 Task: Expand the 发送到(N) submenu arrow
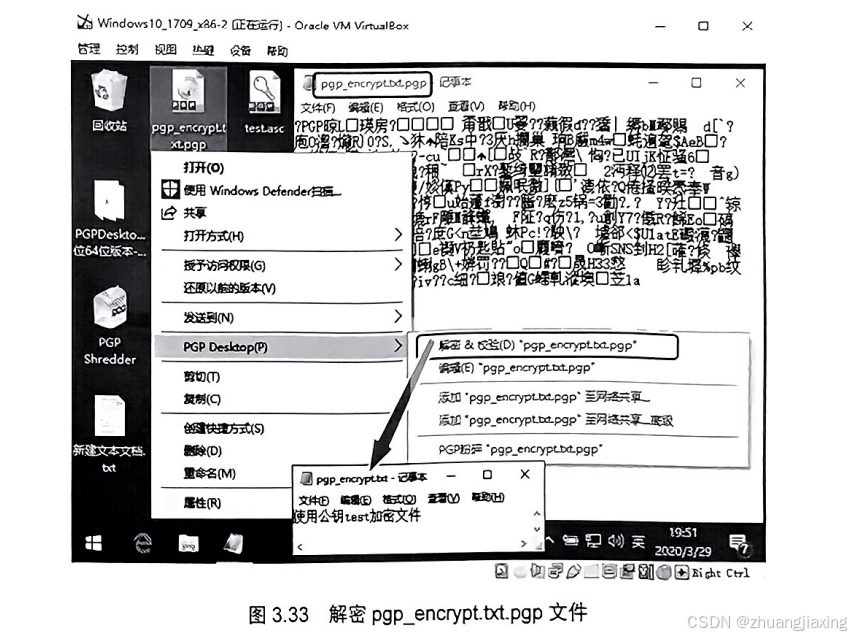pos(398,316)
